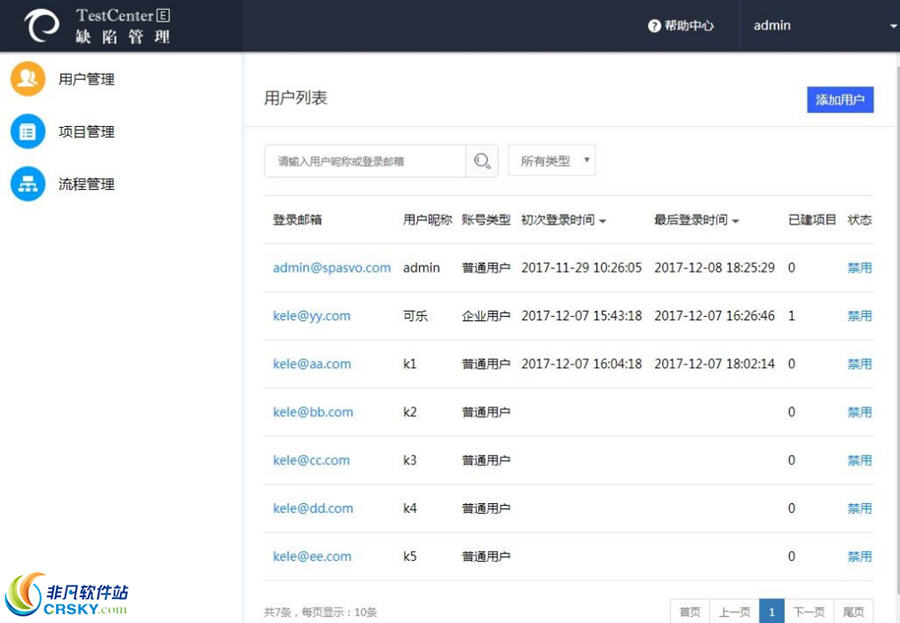Click the 项目管理 sidebar icon

[27, 131]
